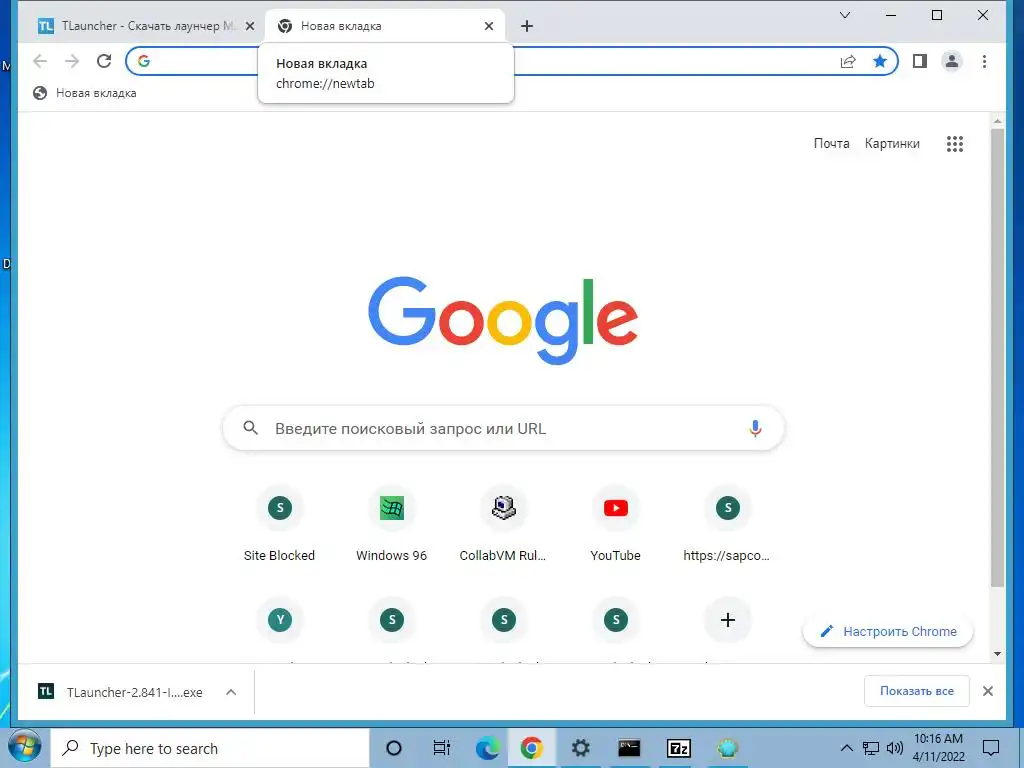The height and width of the screenshot is (768, 1024).
Task: Start voice search with the microphone icon
Action: (755, 428)
